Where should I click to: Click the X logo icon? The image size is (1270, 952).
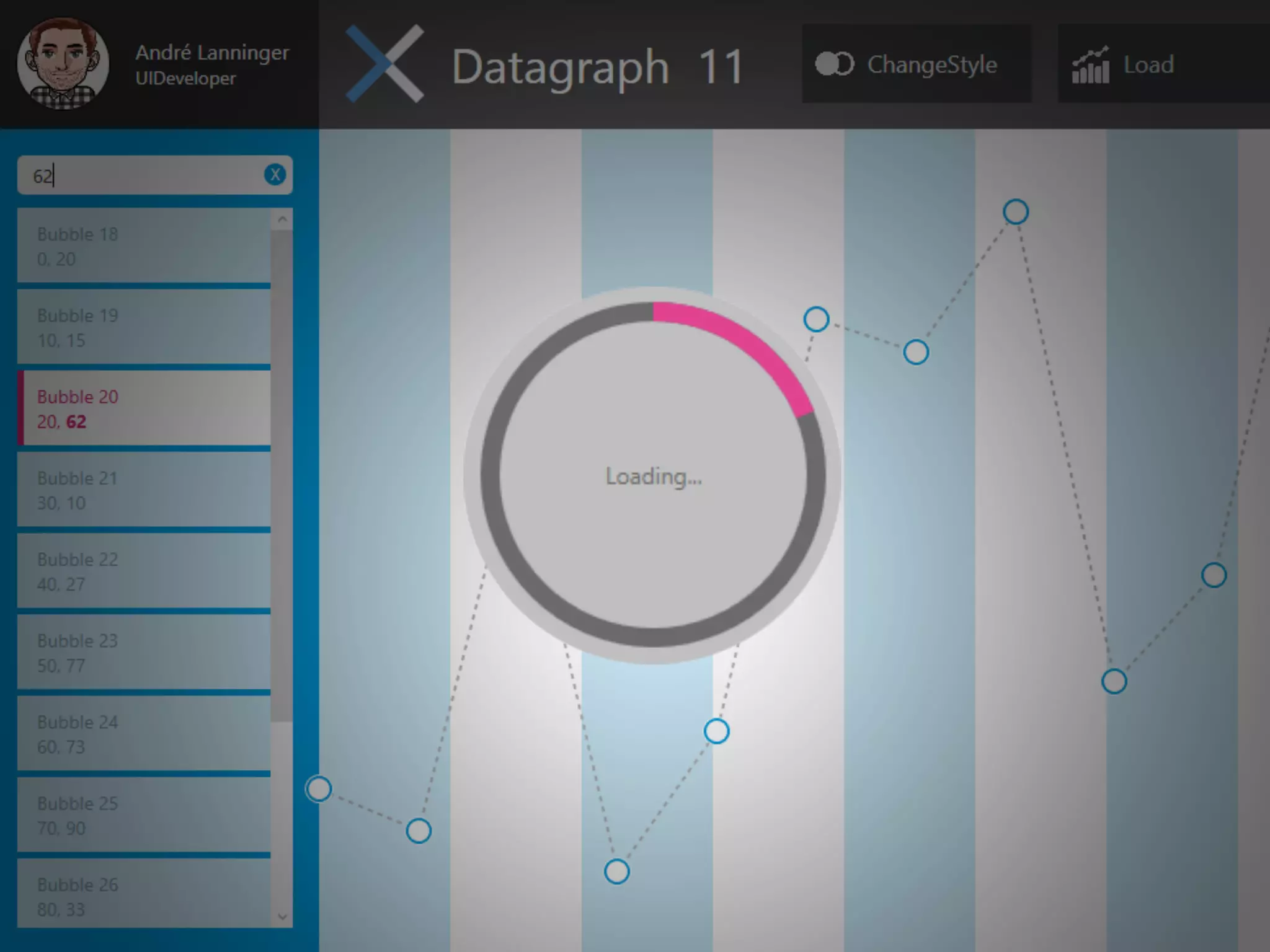385,64
